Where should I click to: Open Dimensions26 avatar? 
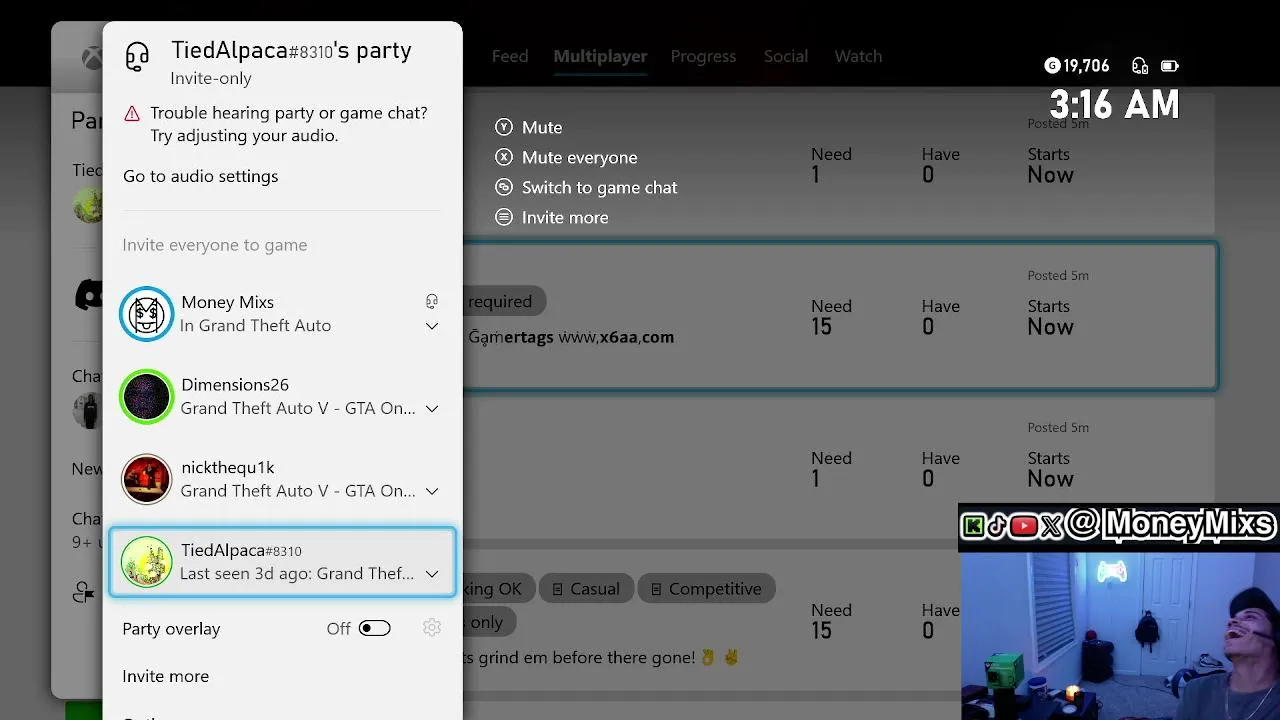click(x=147, y=397)
